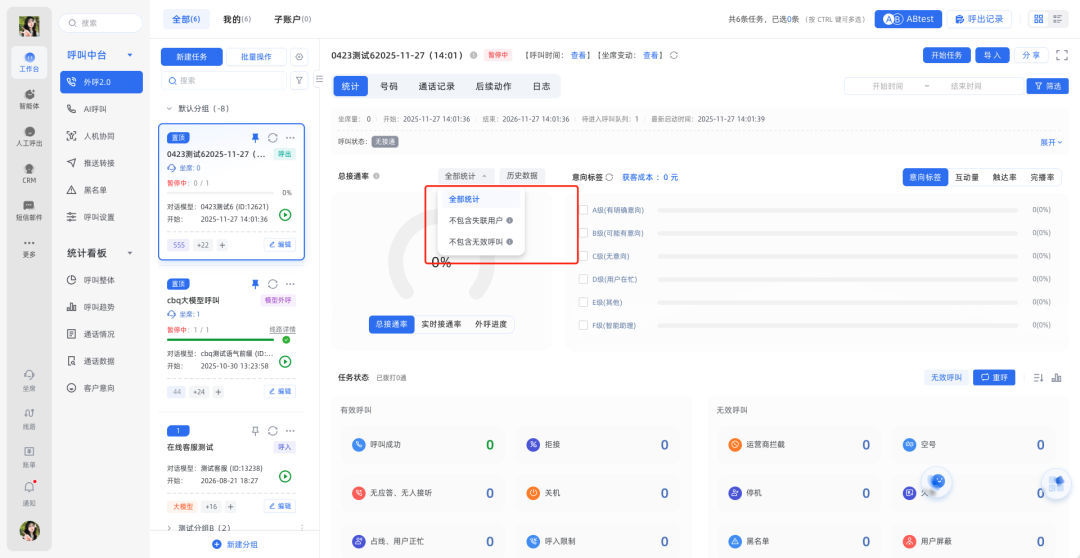Image resolution: width=1080 pixels, height=558 pixels.
Task: Enable the F级(智能助理) checkbox
Action: (x=583, y=325)
